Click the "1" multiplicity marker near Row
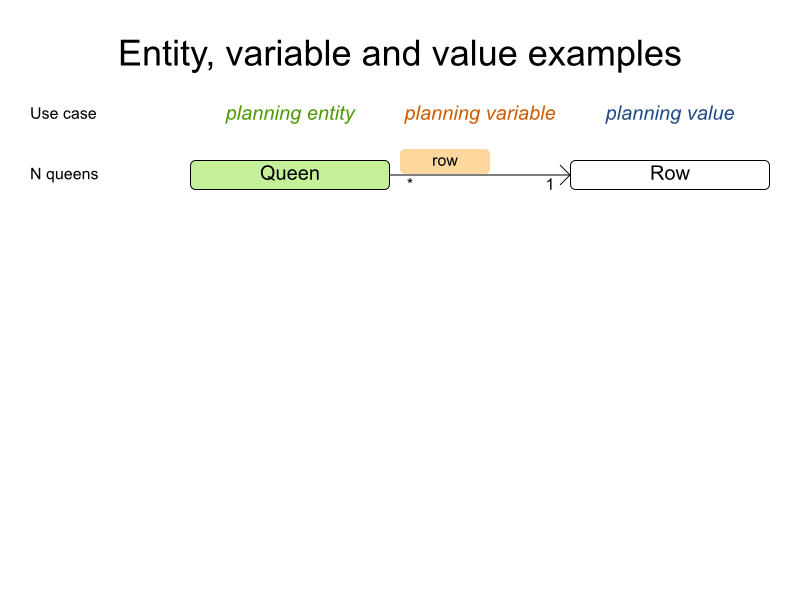The width and height of the screenshot is (800, 600). [x=550, y=185]
